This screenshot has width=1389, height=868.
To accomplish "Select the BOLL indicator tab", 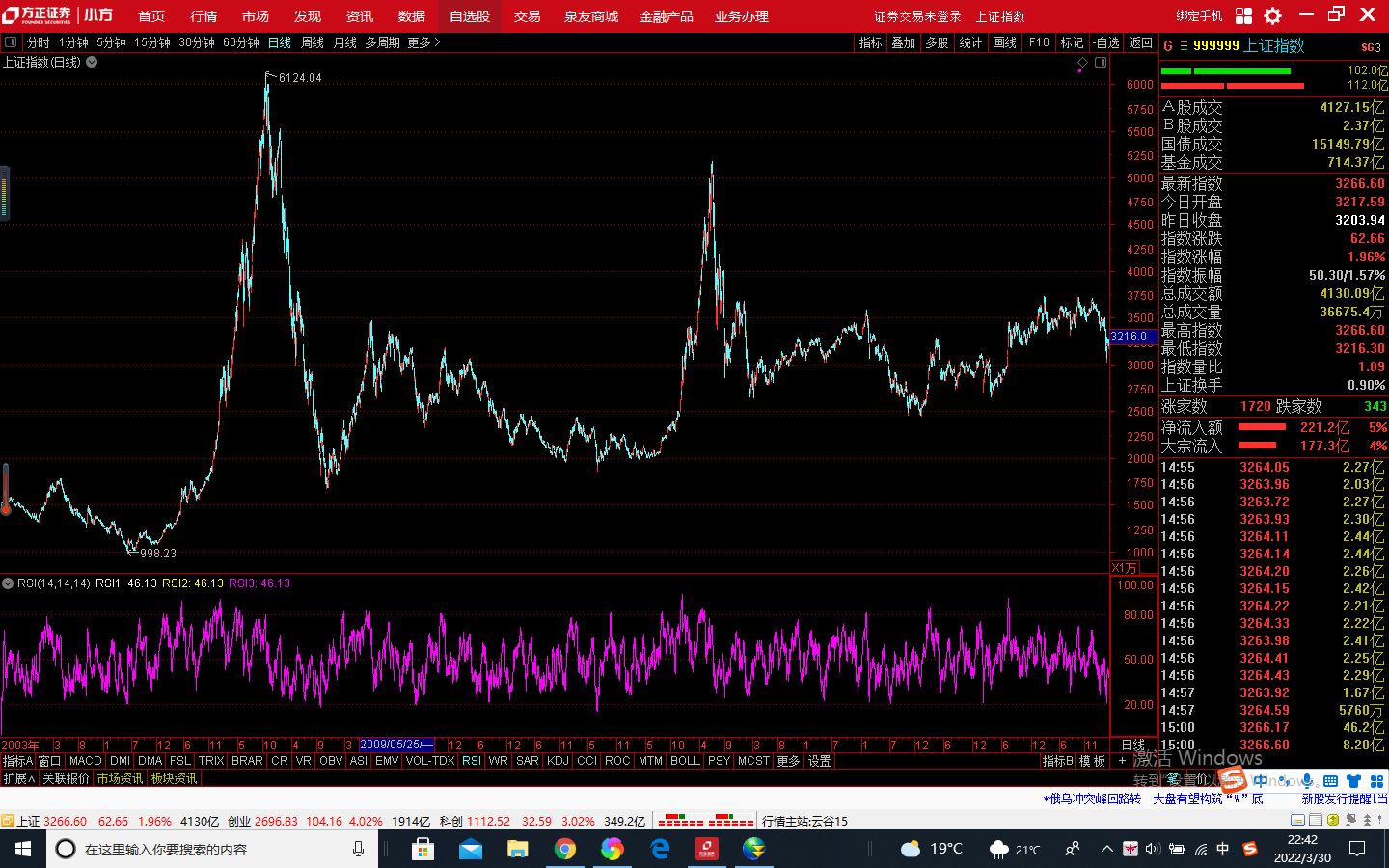I will tap(685, 761).
